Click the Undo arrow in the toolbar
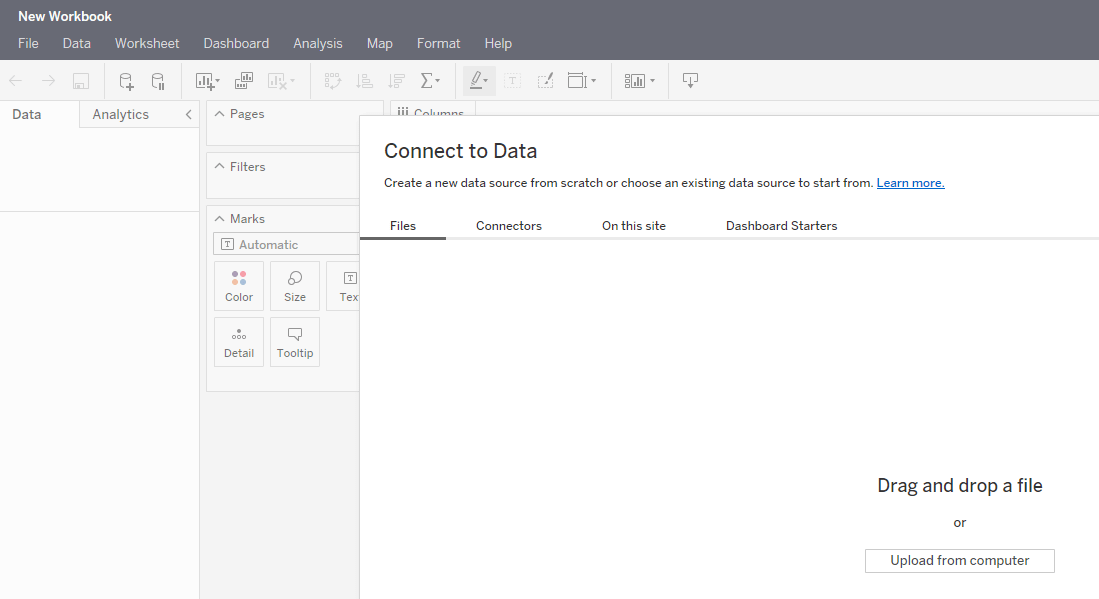Image resolution: width=1099 pixels, height=599 pixels. click(16, 80)
